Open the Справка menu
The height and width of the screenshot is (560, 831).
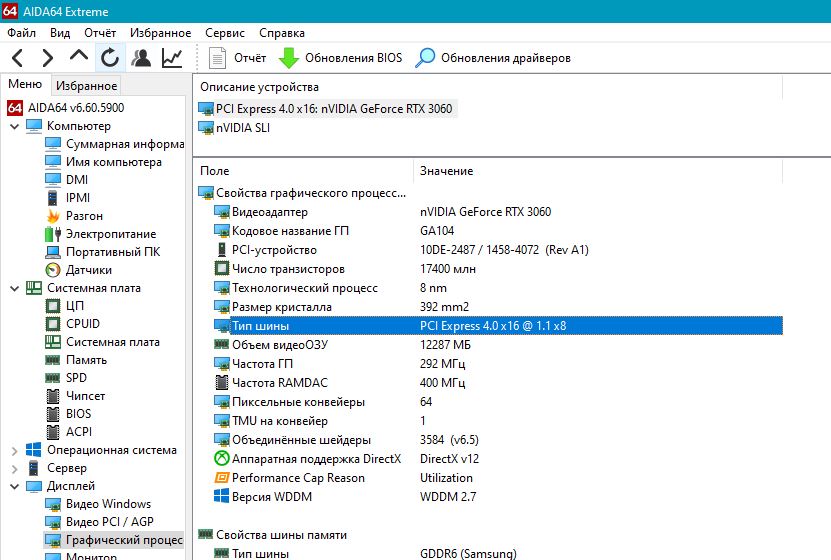tap(282, 33)
